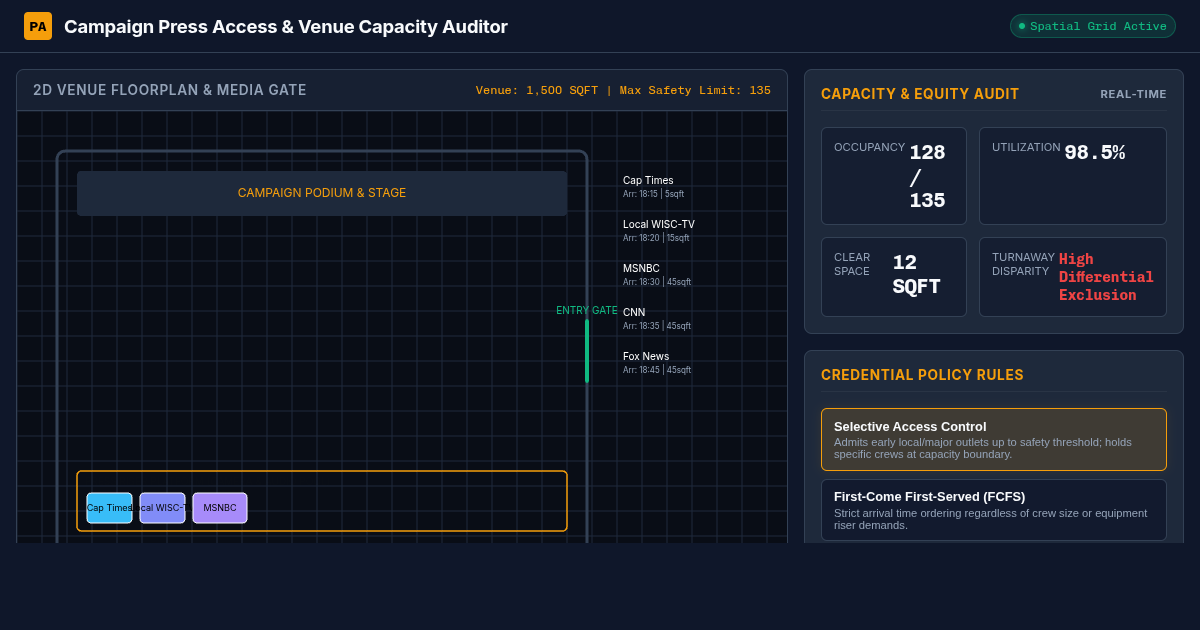Select Local WISC-TV in arrival queue
Image resolution: width=1200 pixels, height=630 pixels.
pos(659,231)
